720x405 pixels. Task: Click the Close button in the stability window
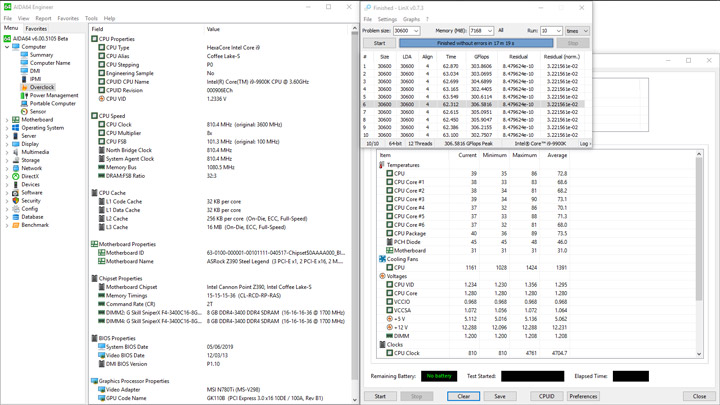pyautogui.click(x=699, y=396)
